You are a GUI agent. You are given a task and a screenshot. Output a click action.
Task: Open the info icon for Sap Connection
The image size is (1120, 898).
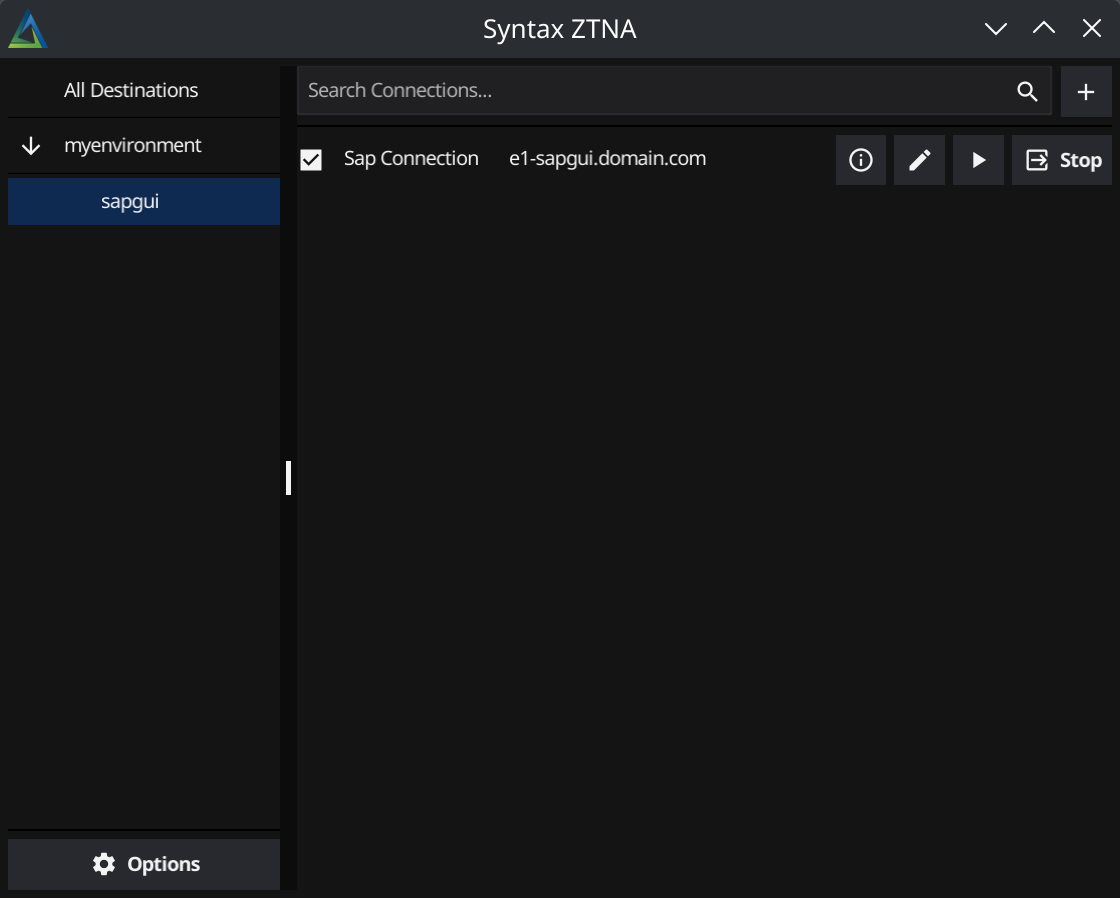(860, 160)
